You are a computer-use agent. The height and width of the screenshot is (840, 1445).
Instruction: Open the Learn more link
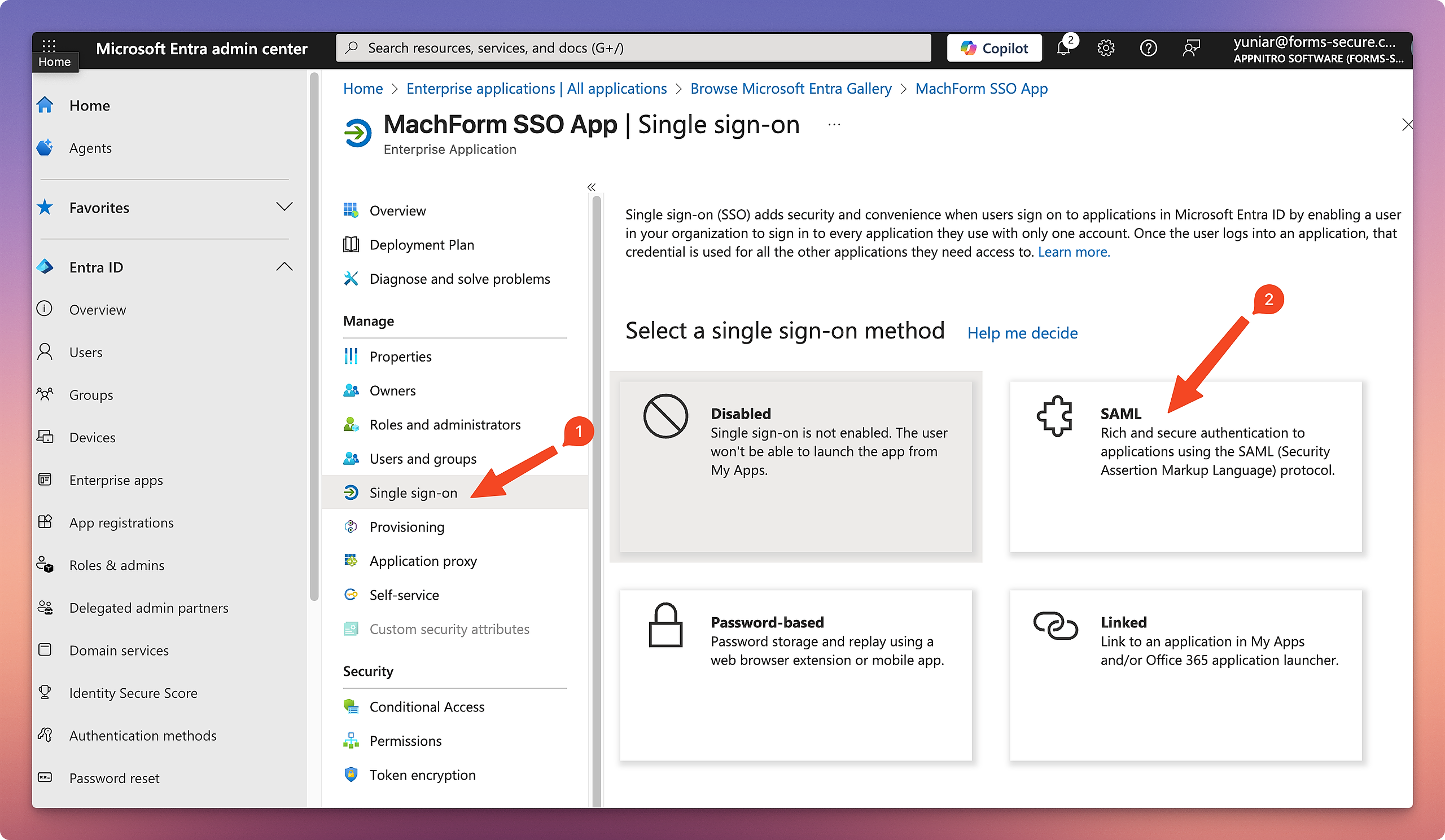point(1074,252)
